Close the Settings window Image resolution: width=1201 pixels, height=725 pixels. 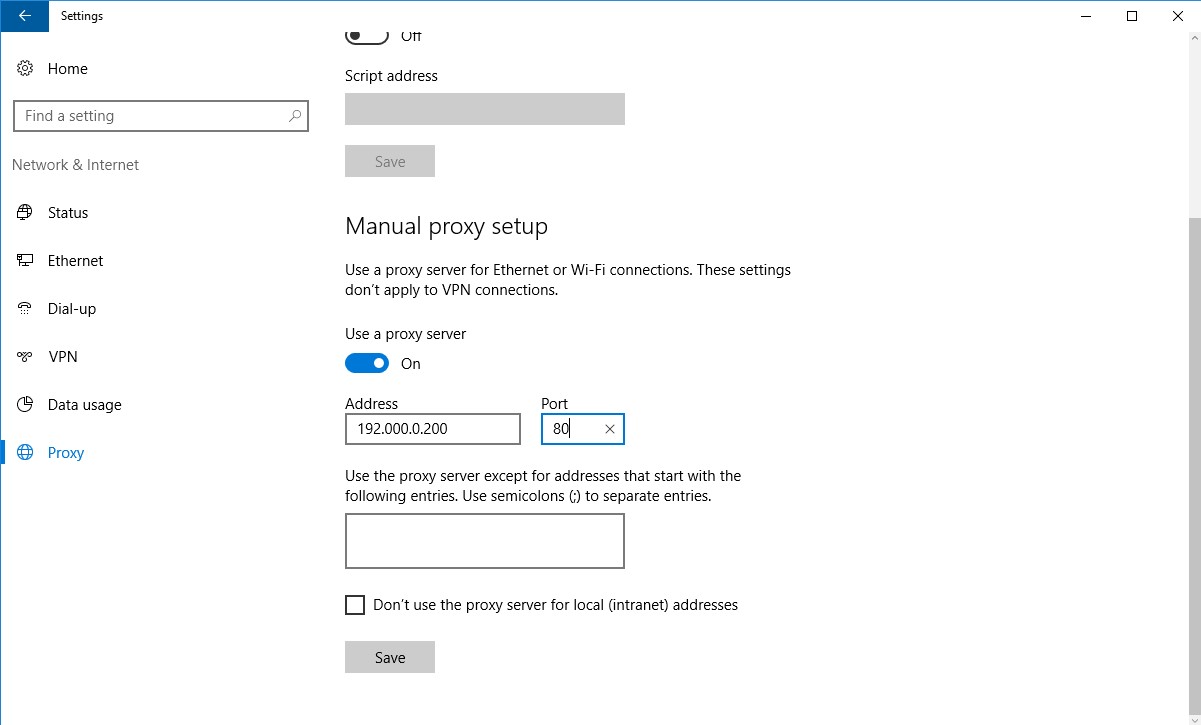click(1178, 16)
